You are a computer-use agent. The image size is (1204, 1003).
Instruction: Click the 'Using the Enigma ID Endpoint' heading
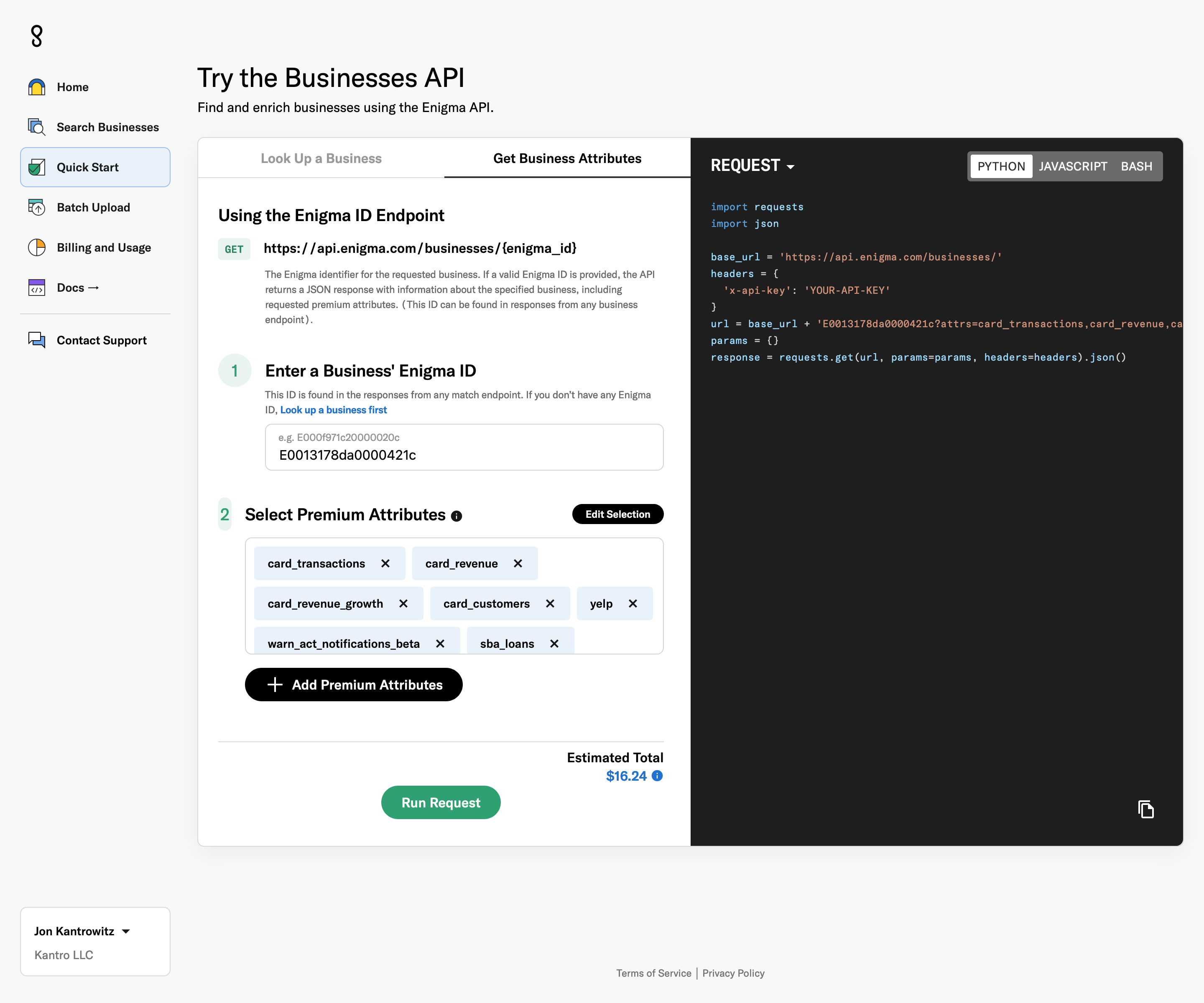[x=332, y=216]
